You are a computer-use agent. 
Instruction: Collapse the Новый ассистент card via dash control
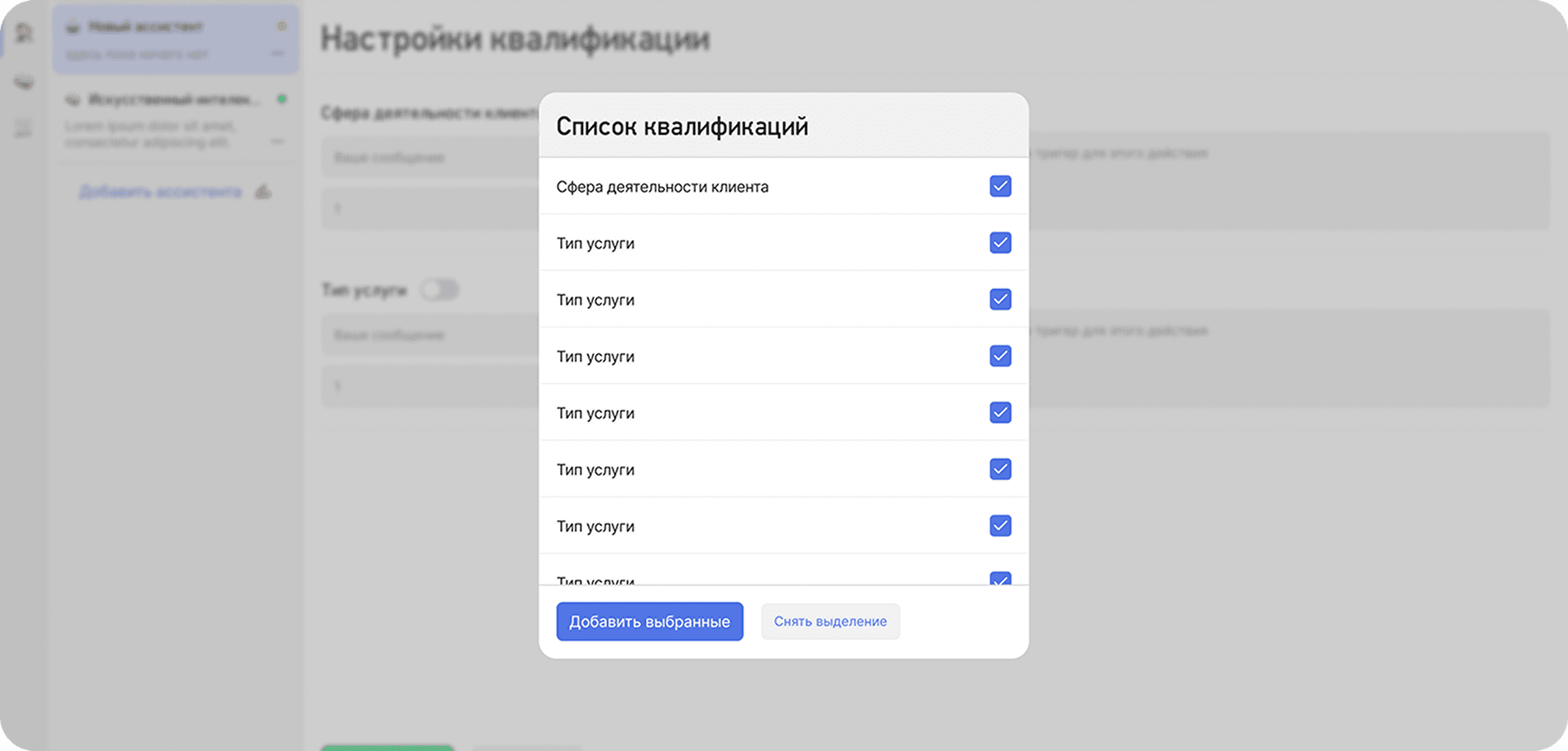click(x=278, y=55)
